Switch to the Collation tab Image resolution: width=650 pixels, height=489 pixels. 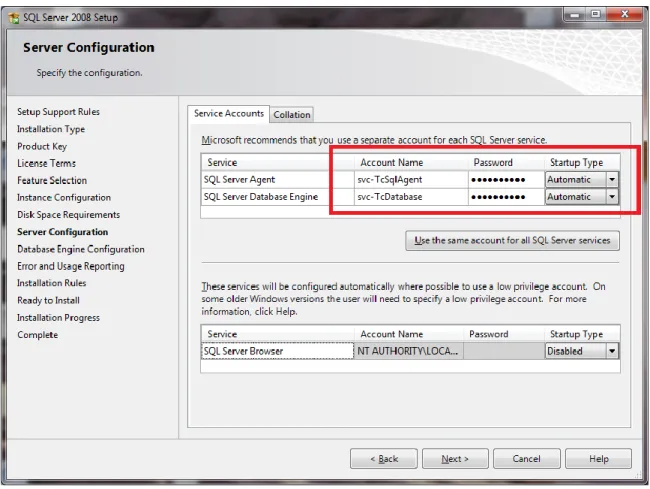(291, 115)
